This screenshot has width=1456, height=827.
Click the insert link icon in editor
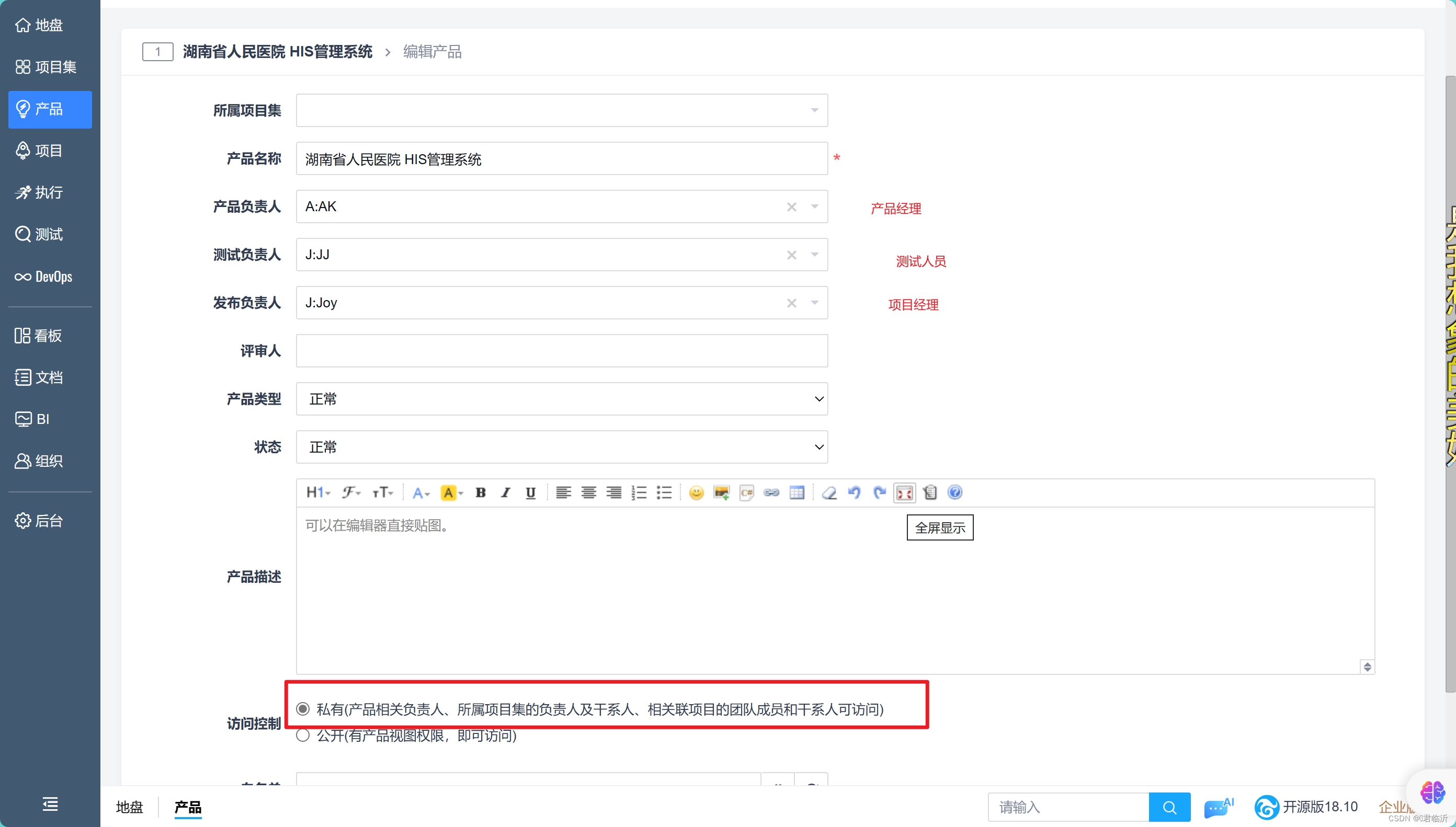[771, 492]
